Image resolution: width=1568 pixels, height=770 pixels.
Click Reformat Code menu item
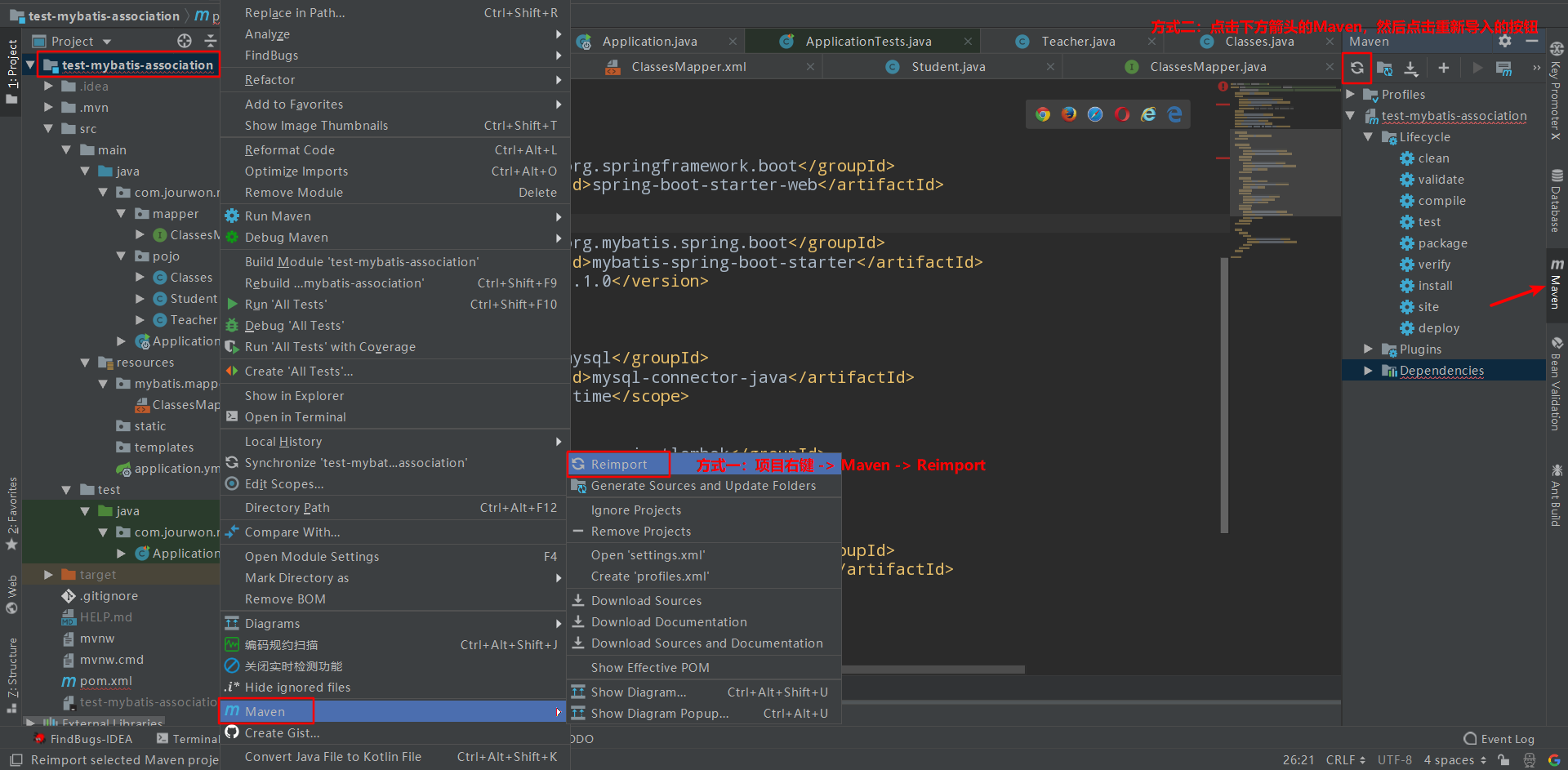click(x=394, y=150)
